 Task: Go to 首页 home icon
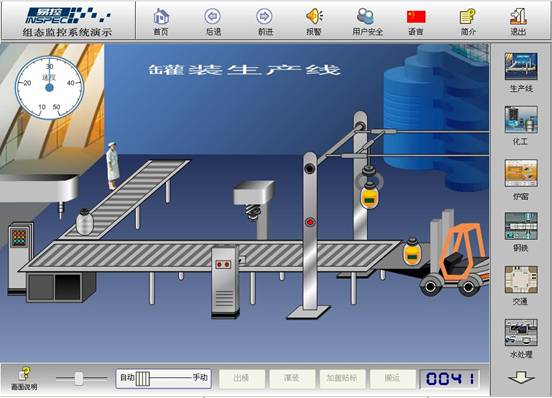tap(161, 17)
